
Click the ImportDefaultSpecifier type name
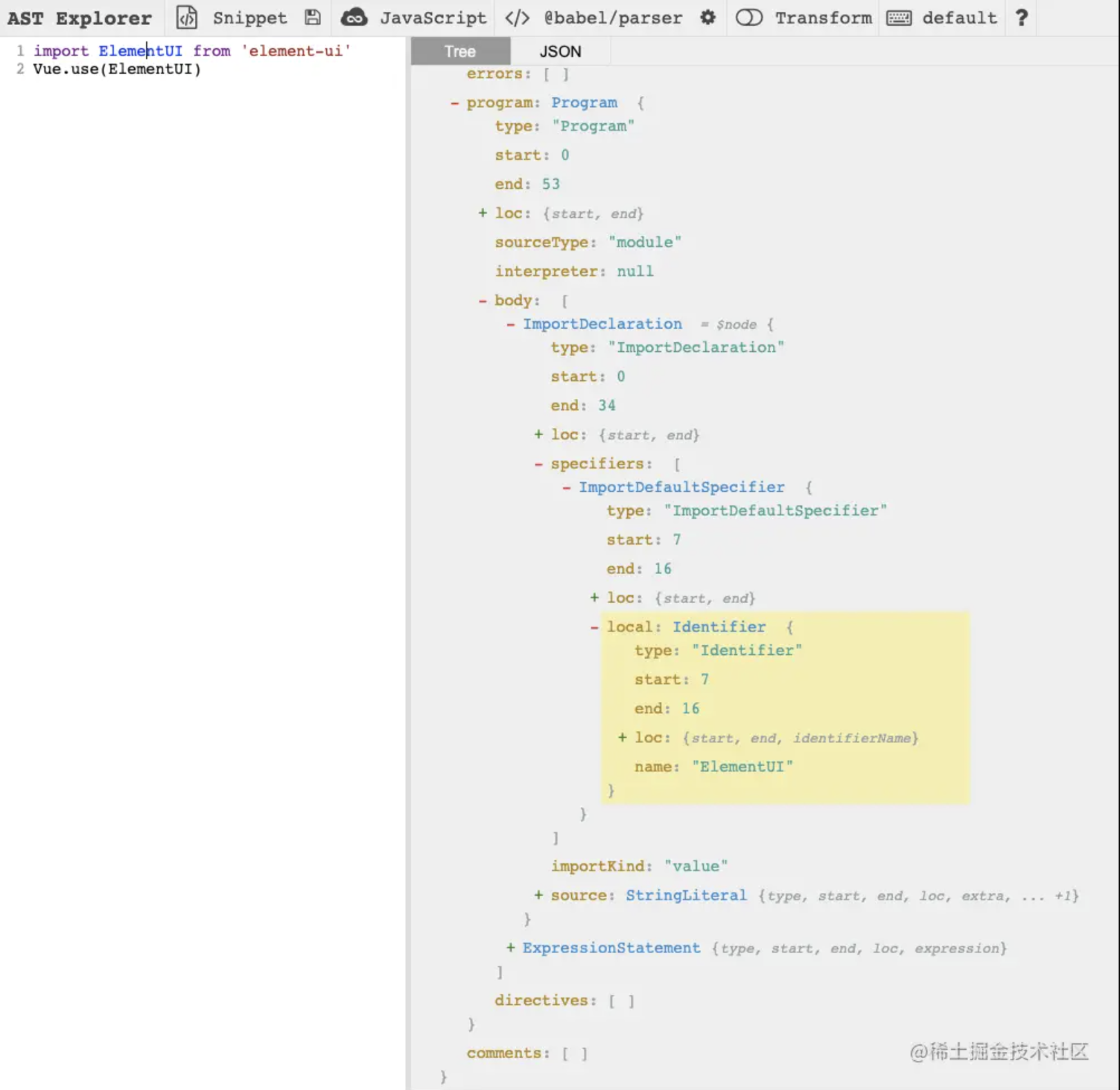(x=682, y=487)
